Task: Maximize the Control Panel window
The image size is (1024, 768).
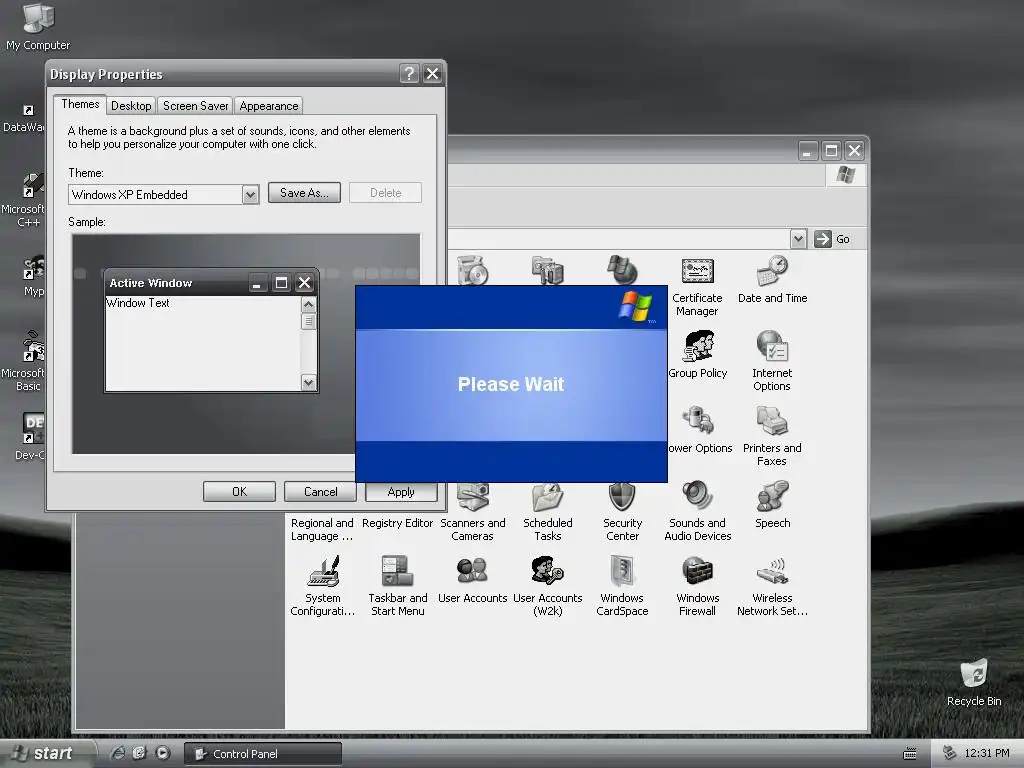Action: (831, 151)
